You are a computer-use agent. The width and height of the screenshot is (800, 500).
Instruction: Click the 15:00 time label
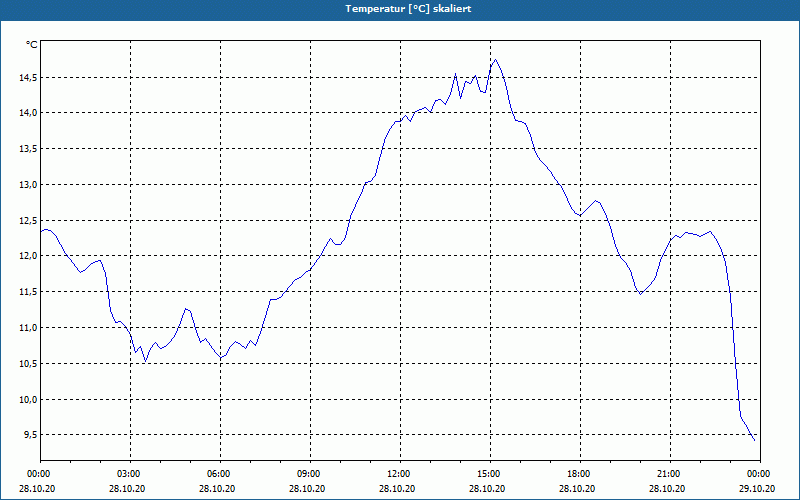pyautogui.click(x=488, y=474)
